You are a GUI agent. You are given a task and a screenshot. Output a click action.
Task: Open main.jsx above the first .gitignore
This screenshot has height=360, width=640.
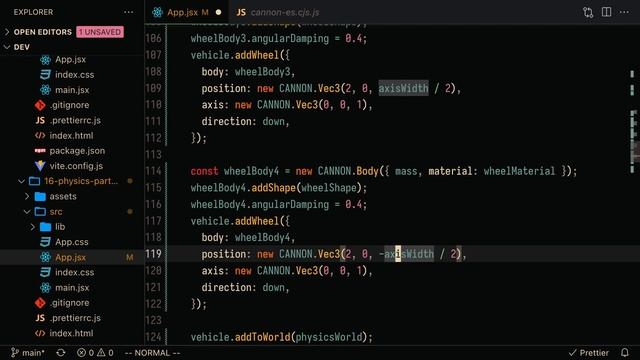pyautogui.click(x=72, y=90)
